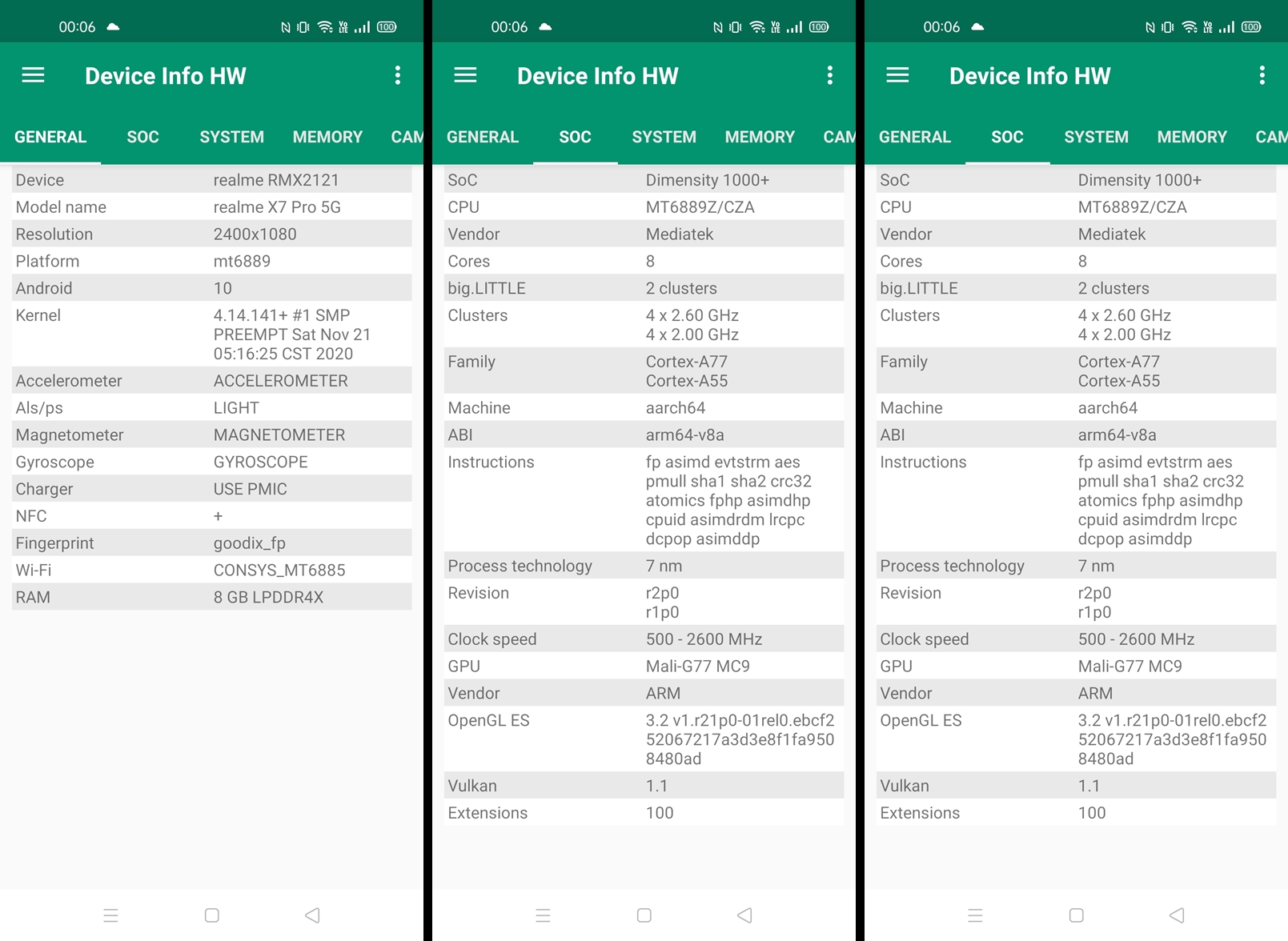Tap Android back button on left screen

(x=312, y=915)
